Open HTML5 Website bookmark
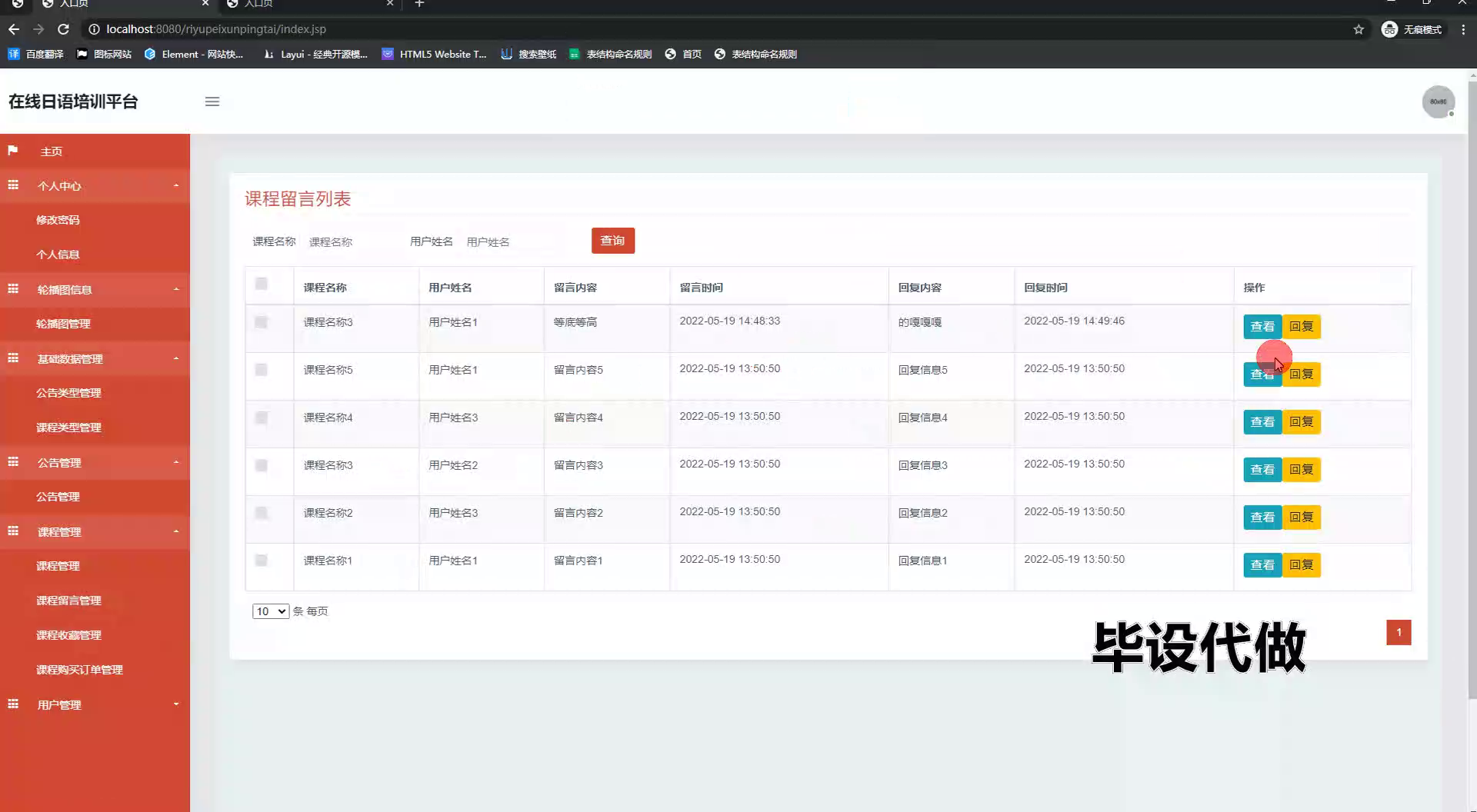Viewport: 1477px width, 812px height. tap(434, 54)
